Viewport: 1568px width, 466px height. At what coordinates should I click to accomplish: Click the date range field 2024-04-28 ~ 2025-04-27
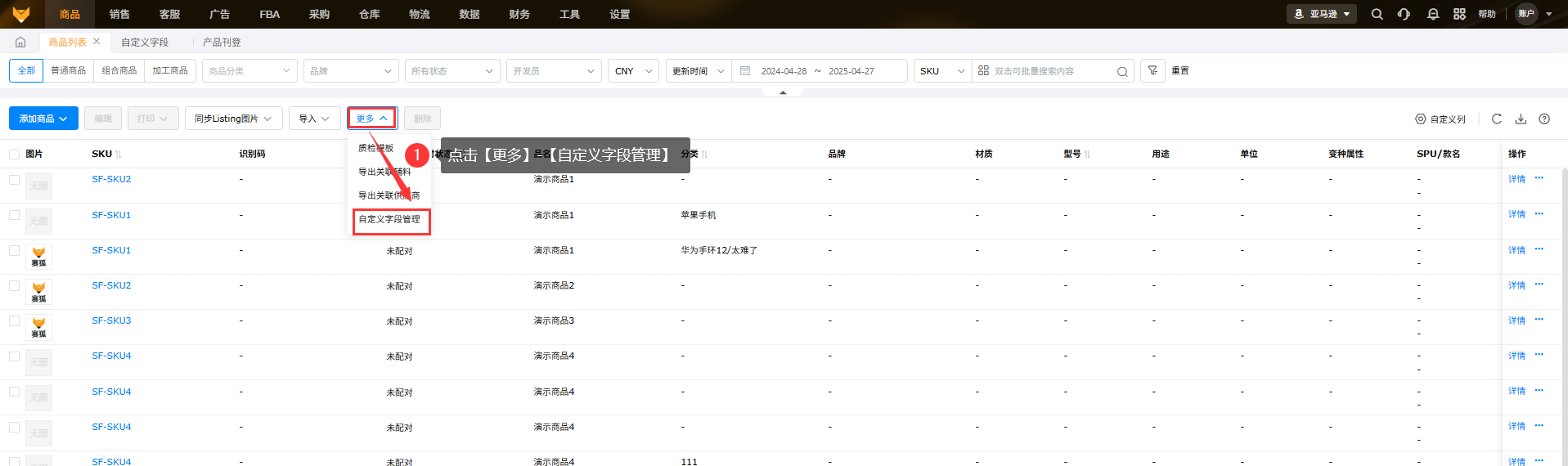pyautogui.click(x=819, y=71)
